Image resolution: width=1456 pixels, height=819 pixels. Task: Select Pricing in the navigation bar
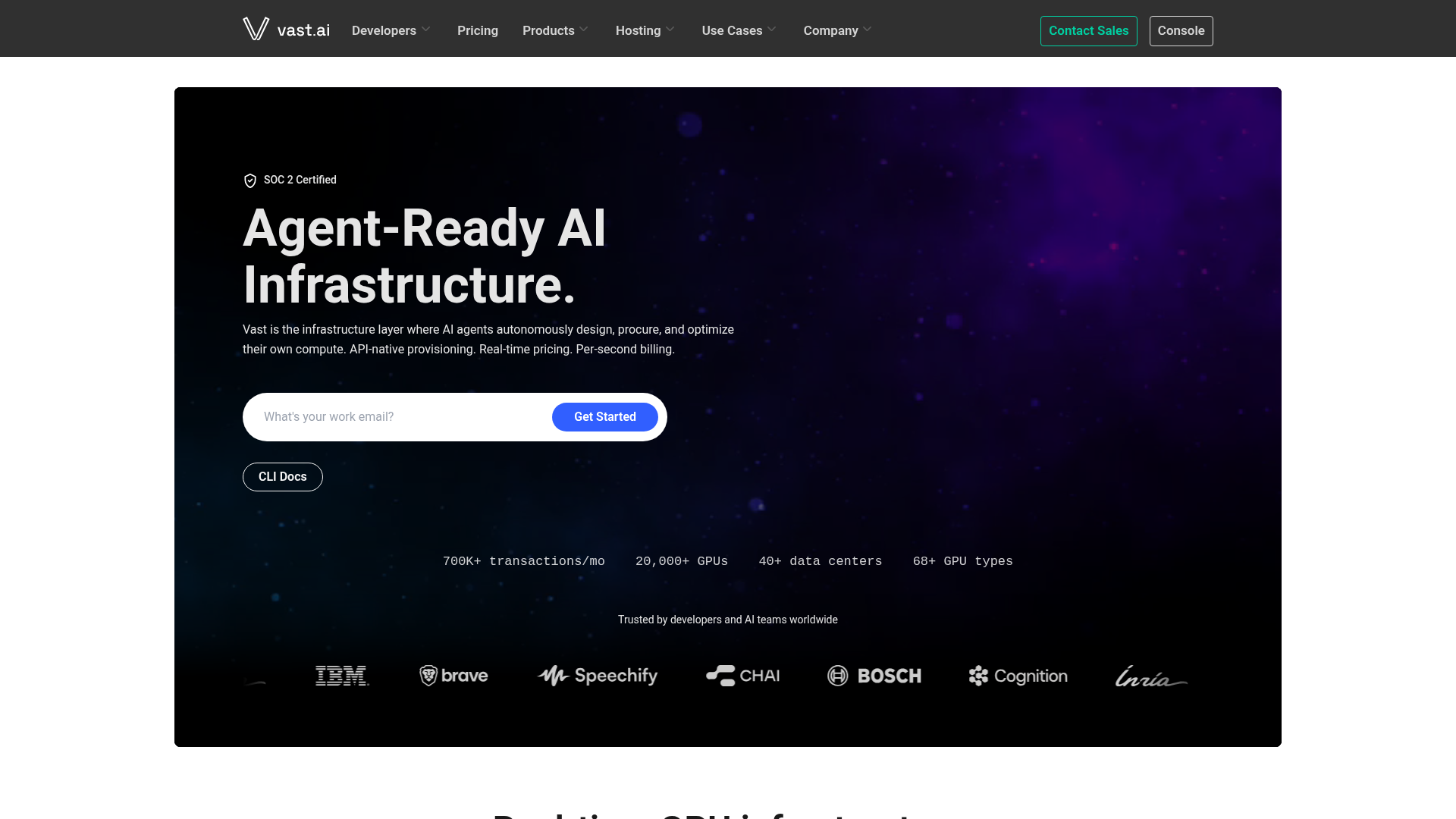pyautogui.click(x=477, y=30)
